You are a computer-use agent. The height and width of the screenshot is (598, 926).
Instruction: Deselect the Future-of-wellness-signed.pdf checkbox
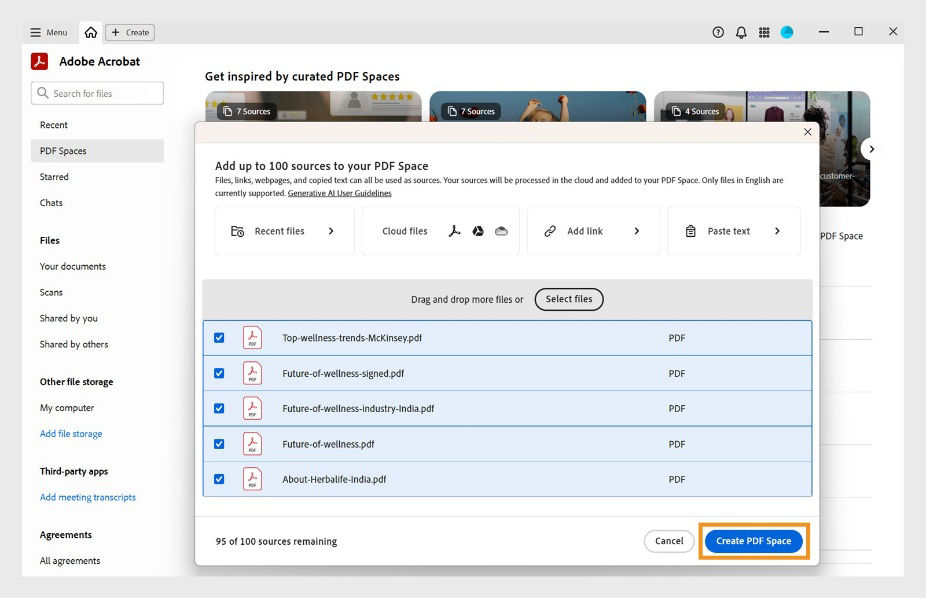click(x=219, y=373)
